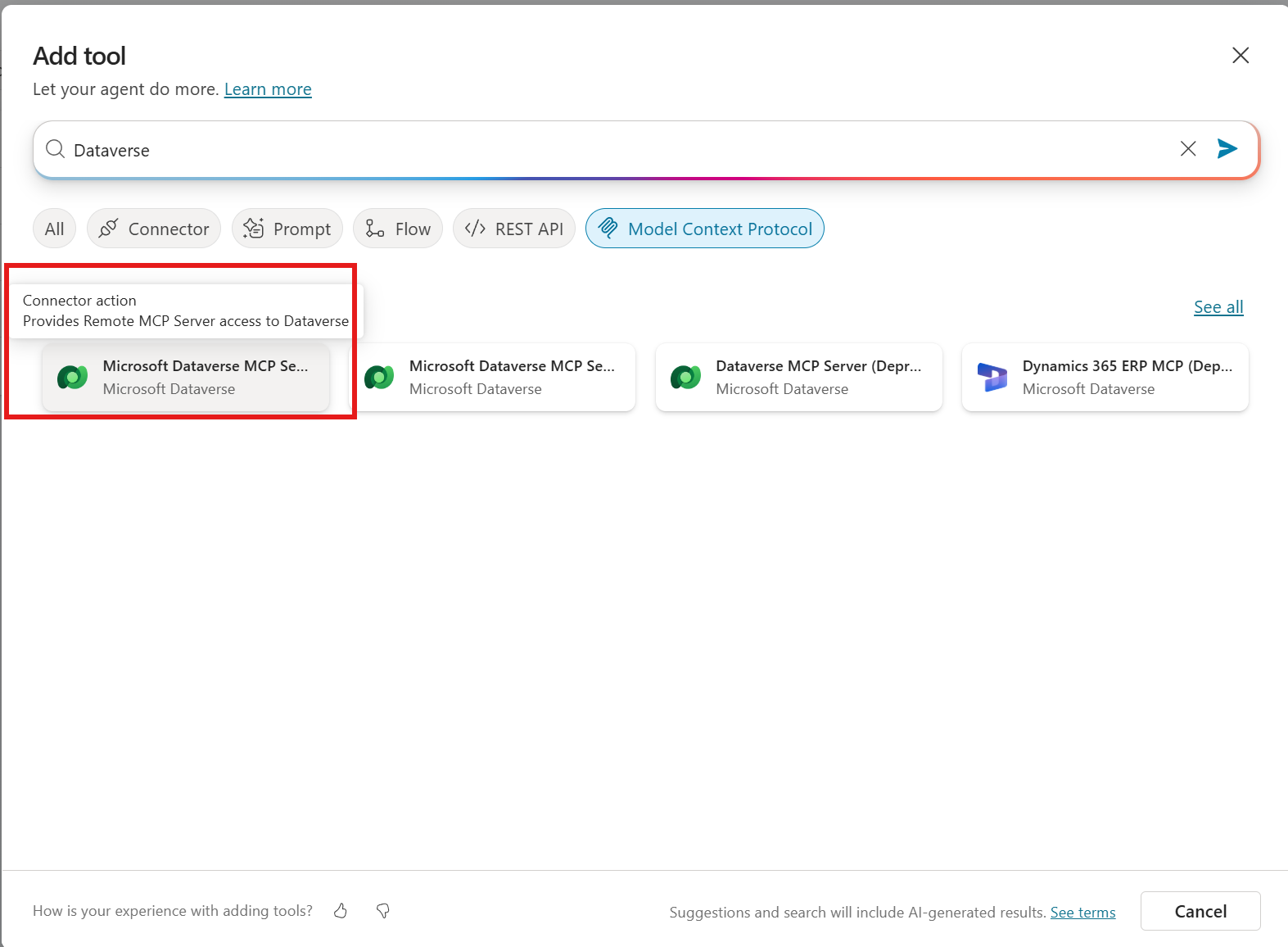Viewport: 1288px width, 947px height.
Task: Filter tools by Flow
Action: click(398, 229)
